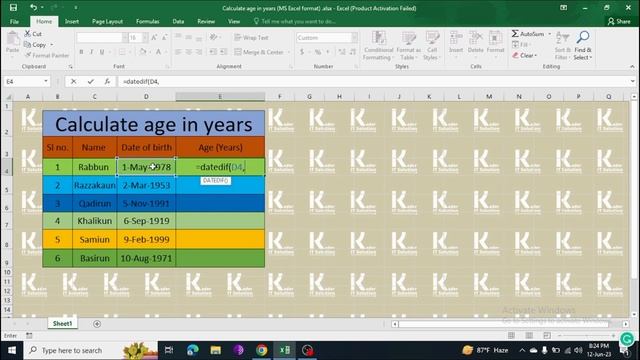
Task: Switch to the Insert tab
Action: (x=72, y=21)
